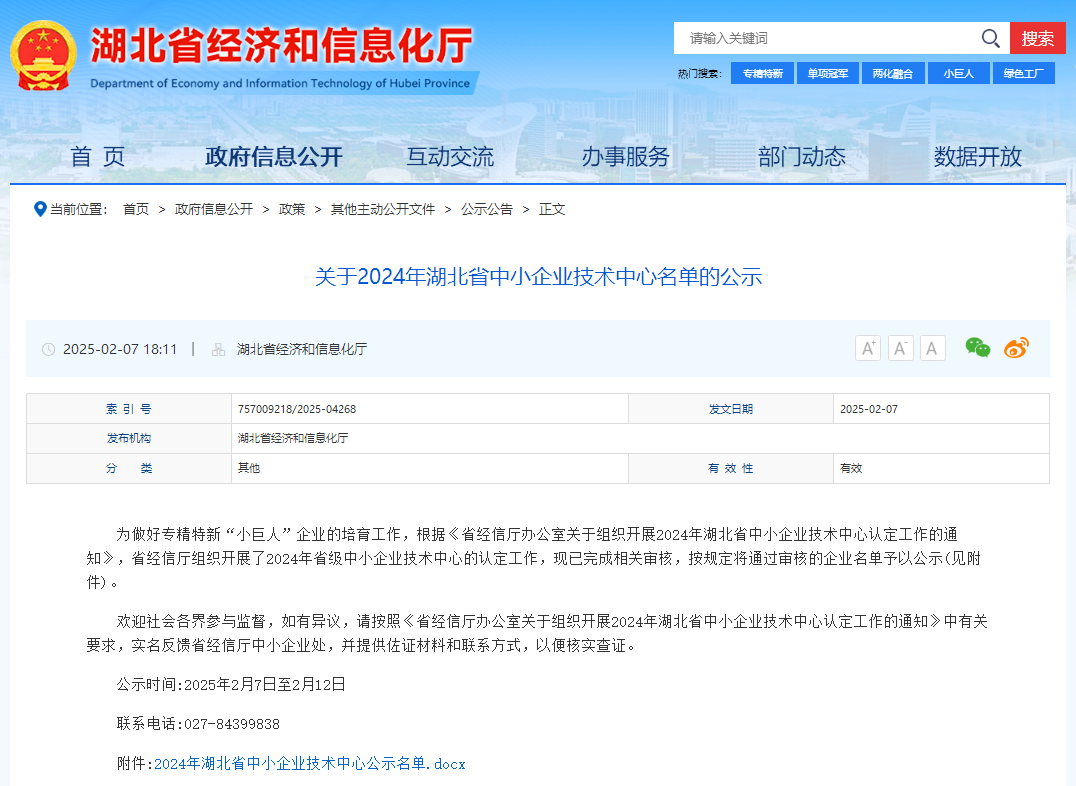Click the national emblem logo

(43, 55)
